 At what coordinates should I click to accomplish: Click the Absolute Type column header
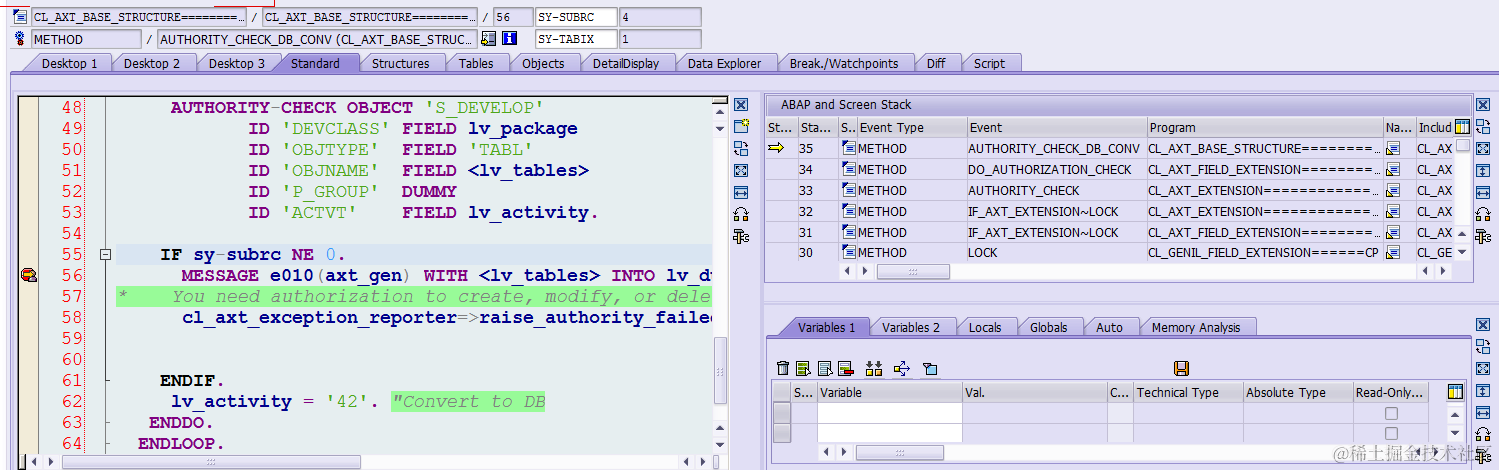1298,392
